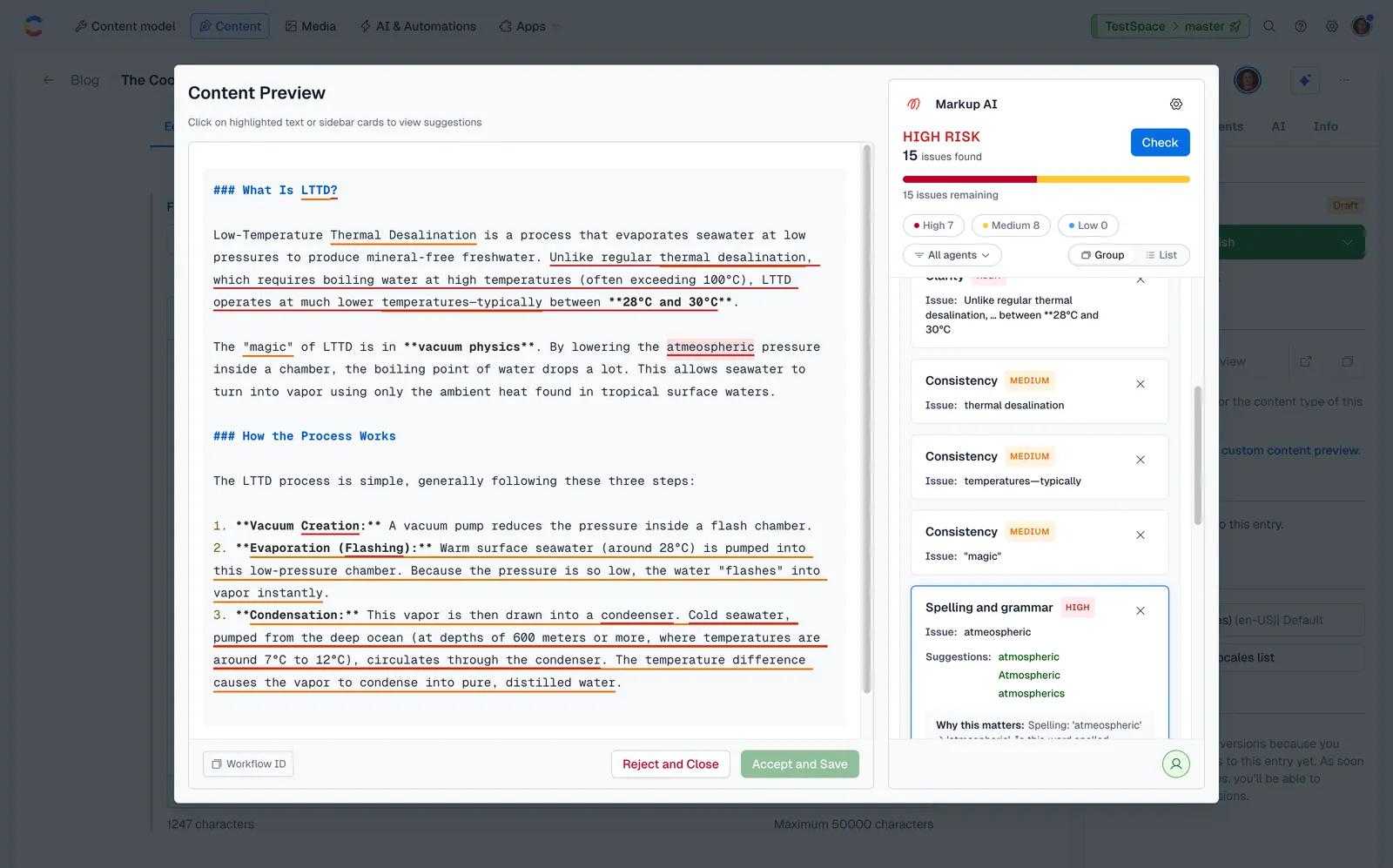Screen dimensions: 1393x868
Task: Click the Contentful logo
Action: coord(33,26)
